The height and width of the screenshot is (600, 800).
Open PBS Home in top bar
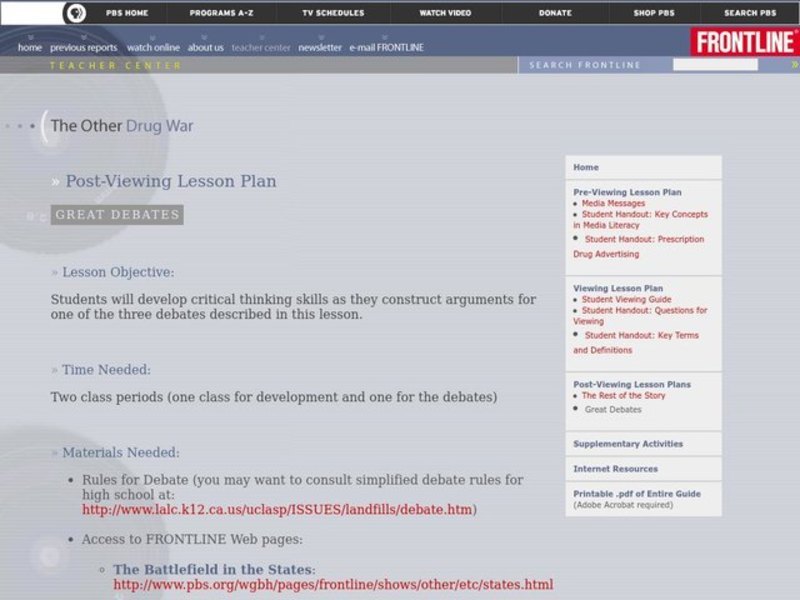click(121, 13)
